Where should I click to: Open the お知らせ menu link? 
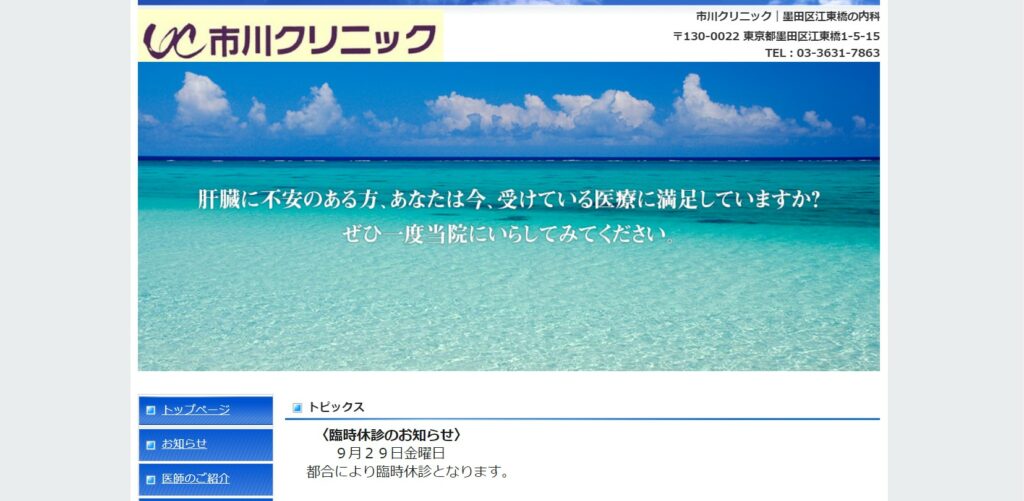184,444
